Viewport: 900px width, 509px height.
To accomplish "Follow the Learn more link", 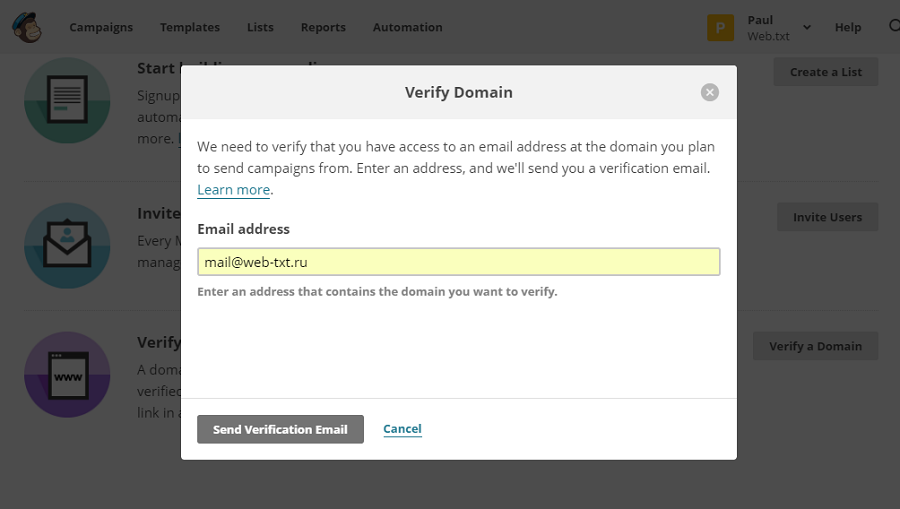I will point(233,190).
